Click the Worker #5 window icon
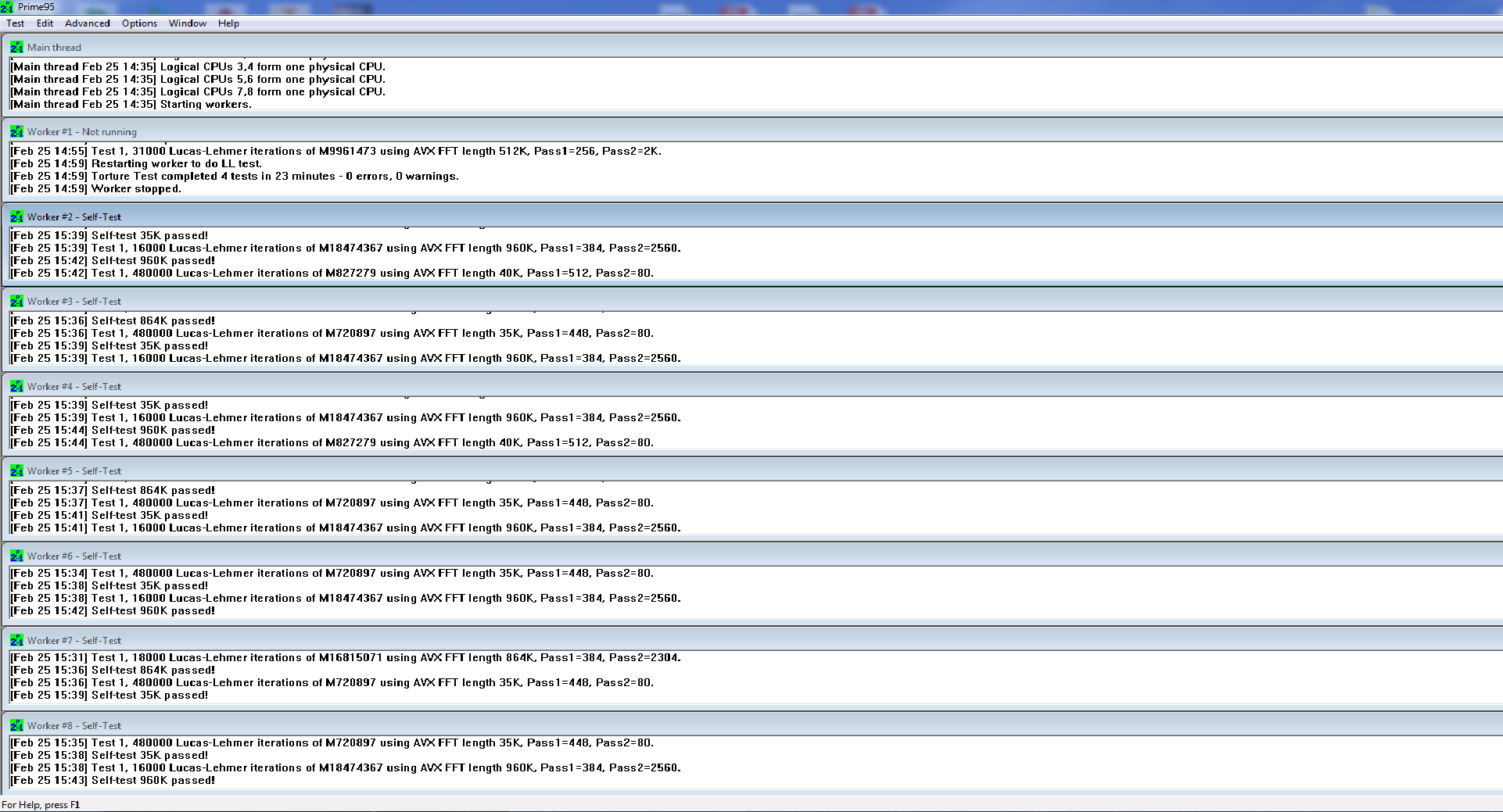The image size is (1503, 812). click(x=16, y=471)
